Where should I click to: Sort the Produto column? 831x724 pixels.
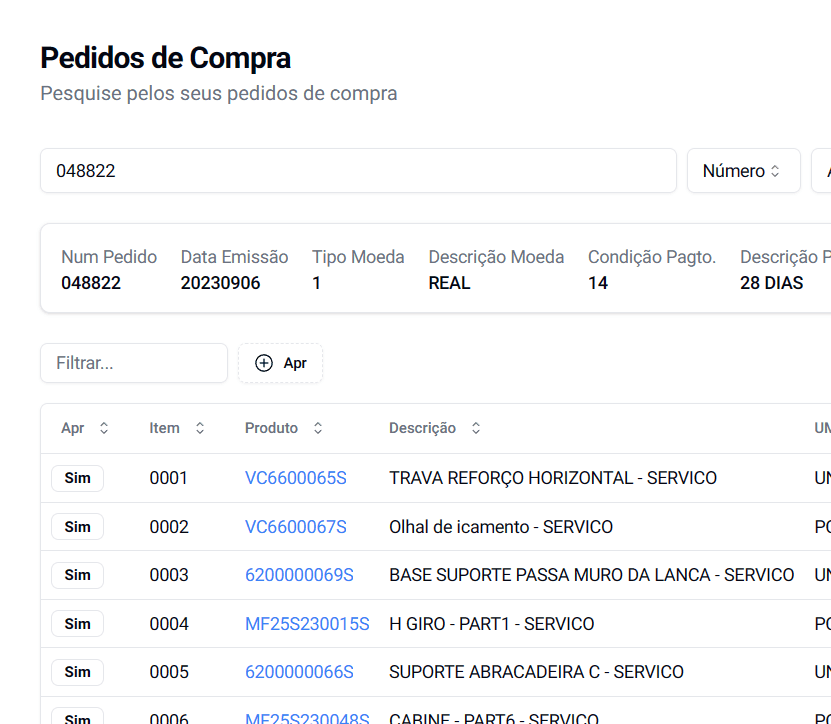[x=317, y=427]
